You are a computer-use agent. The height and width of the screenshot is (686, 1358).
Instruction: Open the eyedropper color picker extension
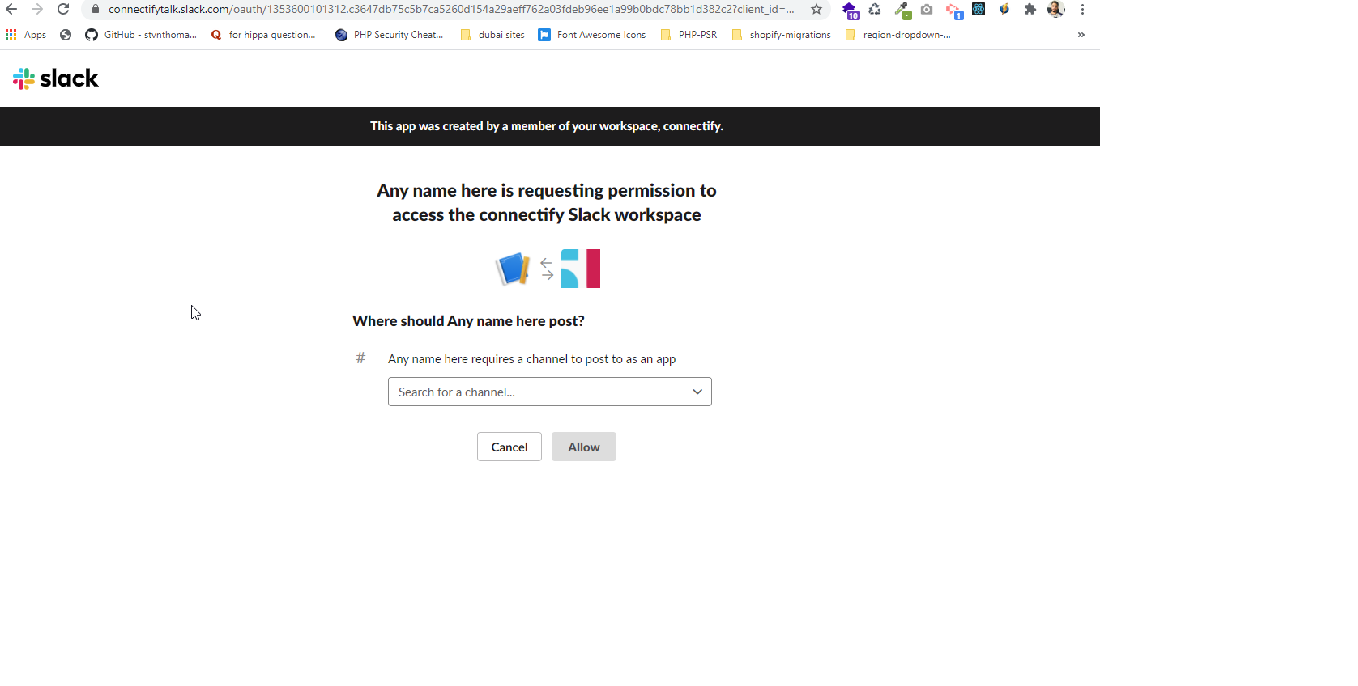(x=902, y=10)
